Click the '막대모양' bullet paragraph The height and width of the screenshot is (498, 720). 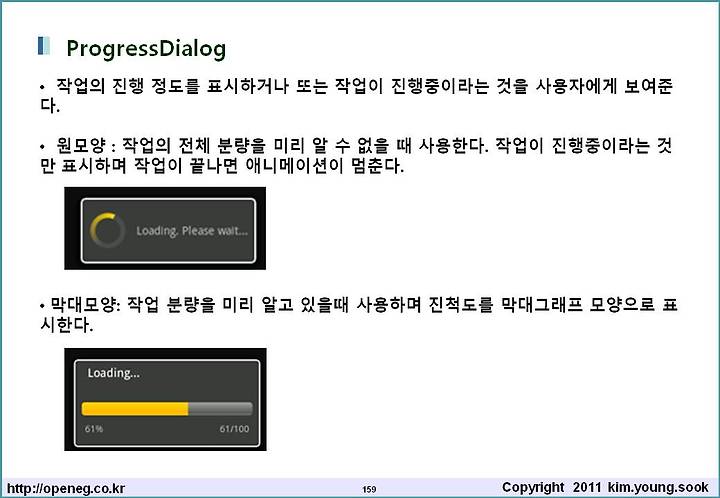click(x=358, y=314)
